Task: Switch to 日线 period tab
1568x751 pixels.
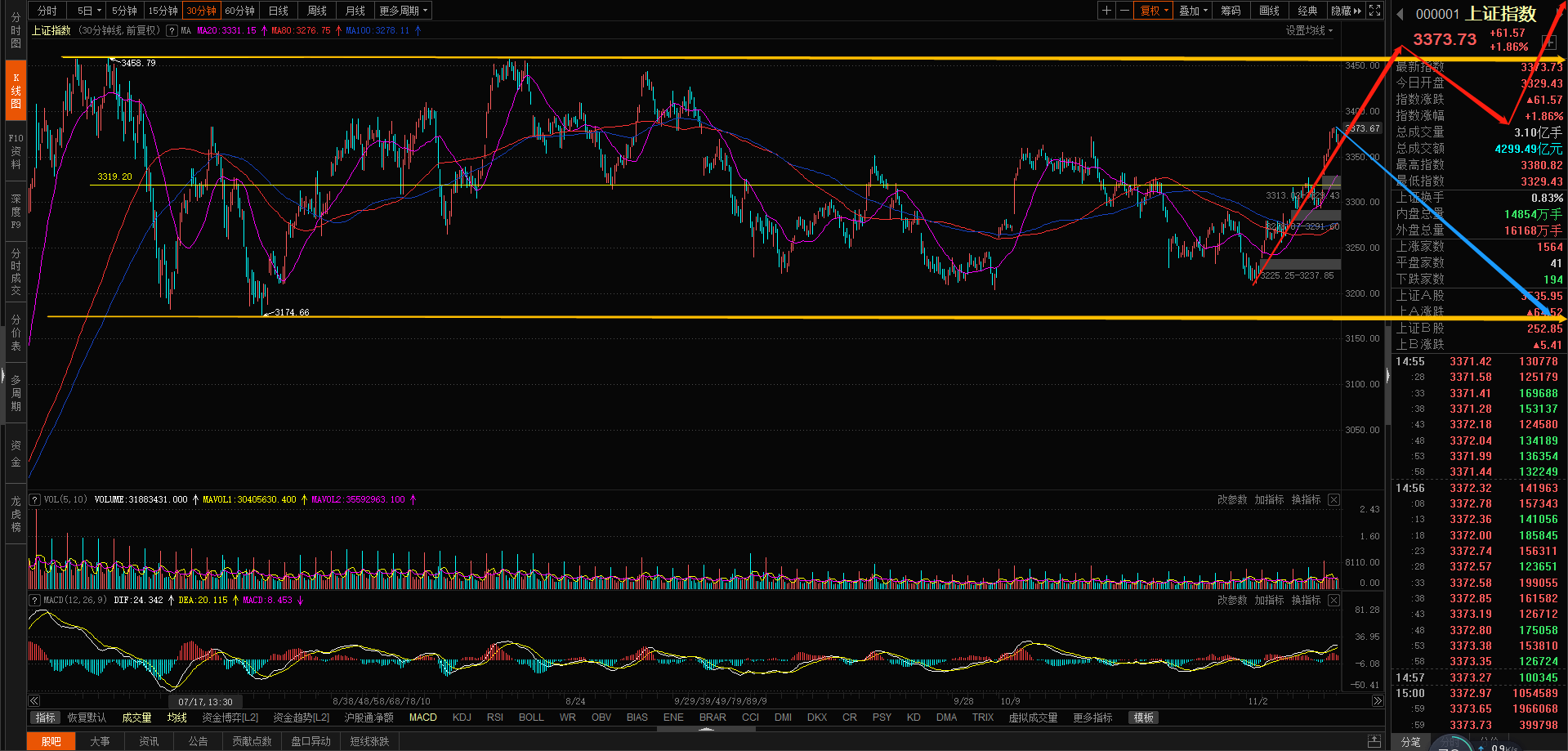Action: pos(279,11)
